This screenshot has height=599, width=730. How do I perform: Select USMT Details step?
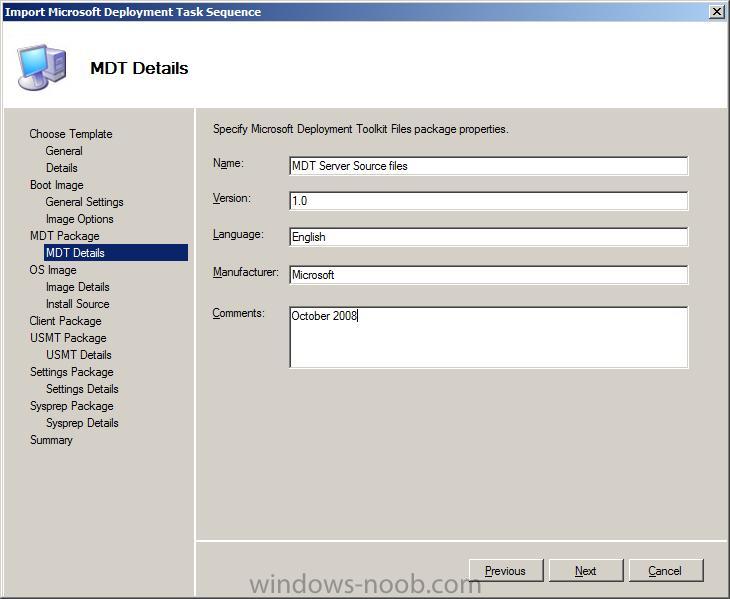(79, 355)
